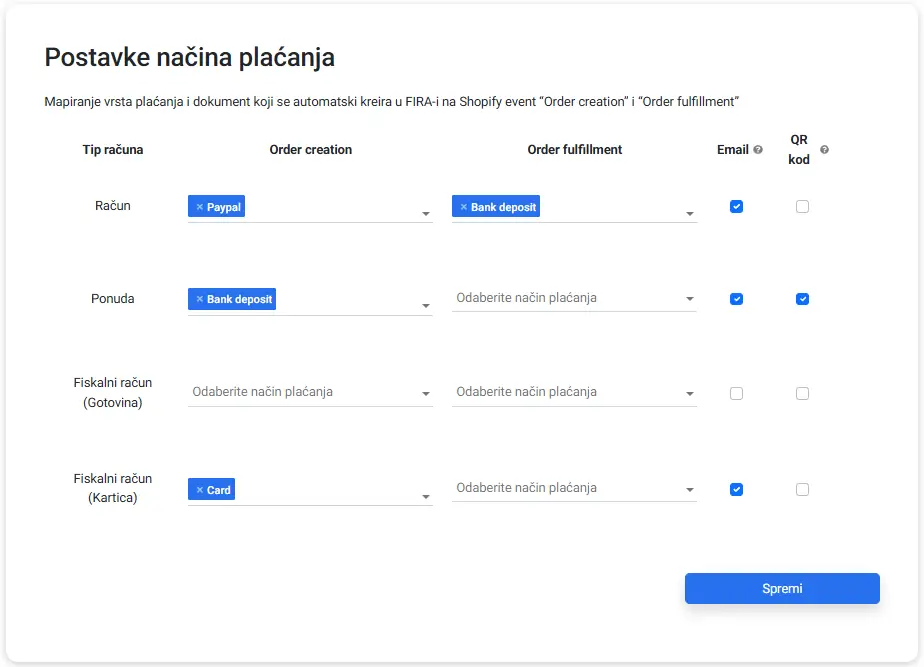Uncheck Email checkbox for Račun row
The height and width of the screenshot is (667, 924).
tap(736, 207)
